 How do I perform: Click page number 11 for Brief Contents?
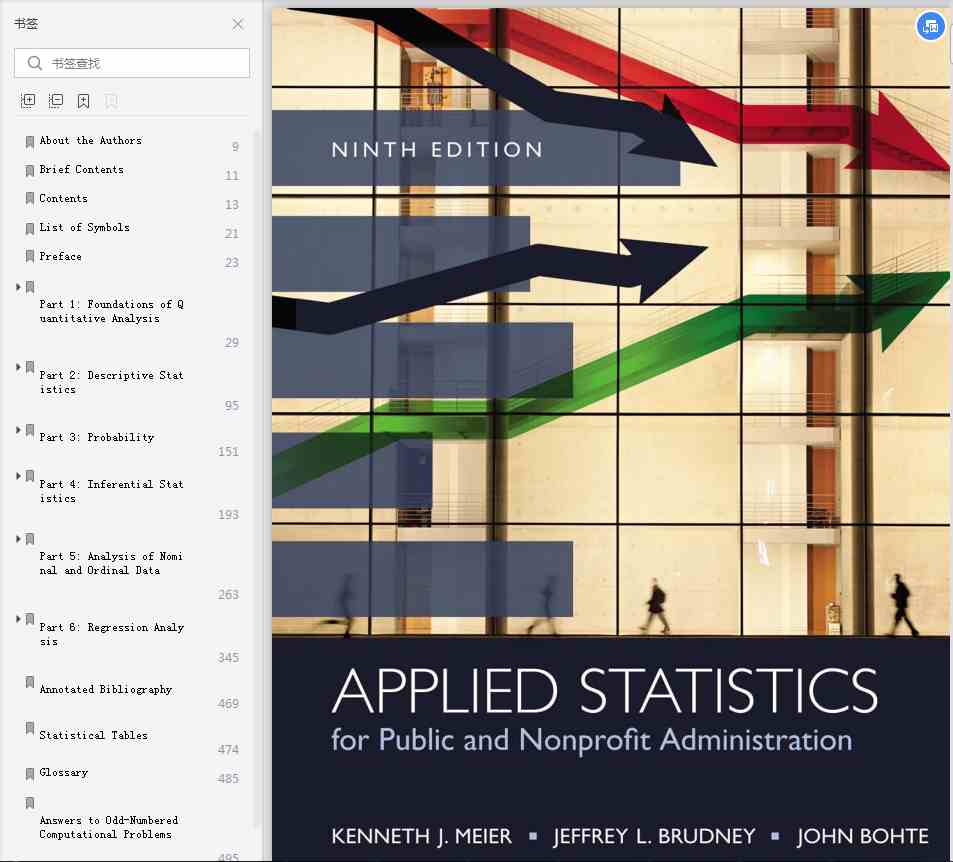(232, 176)
